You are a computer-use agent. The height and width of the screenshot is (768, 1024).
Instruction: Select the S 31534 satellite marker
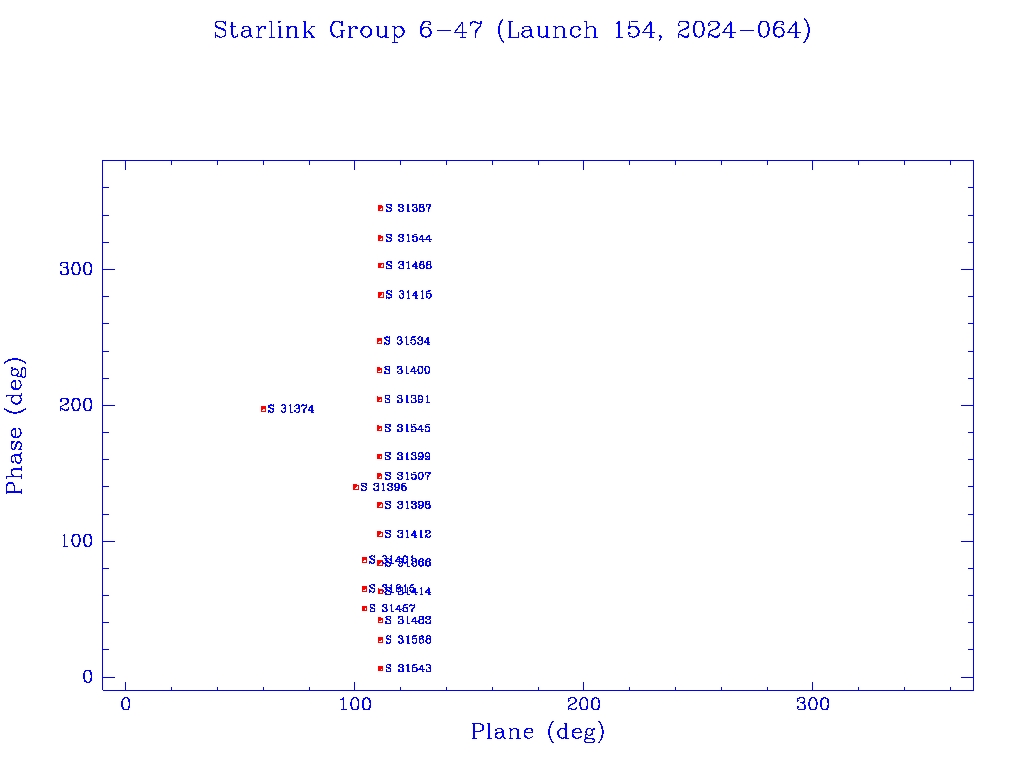tap(379, 341)
